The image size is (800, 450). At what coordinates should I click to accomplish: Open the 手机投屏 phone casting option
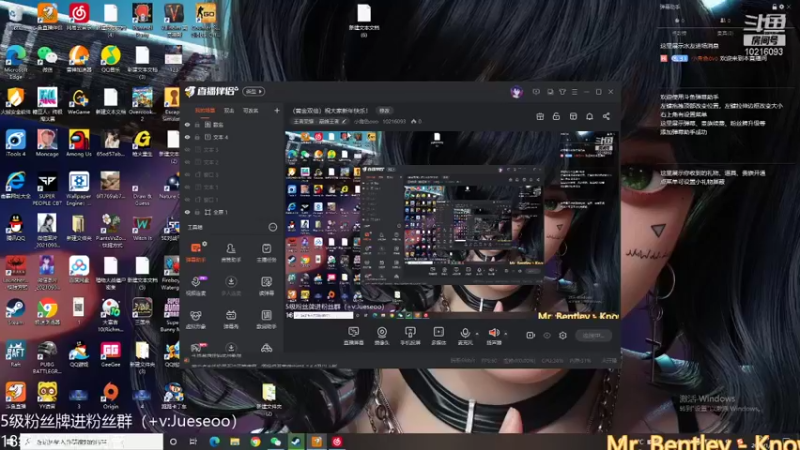410,336
